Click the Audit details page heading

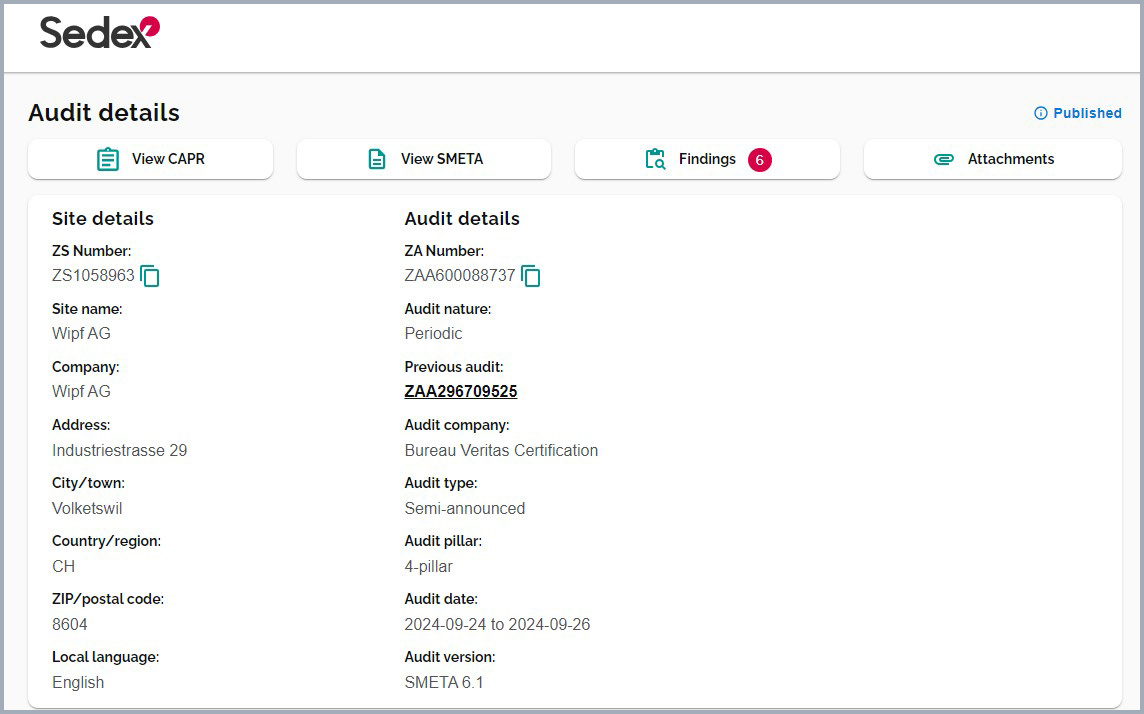104,113
